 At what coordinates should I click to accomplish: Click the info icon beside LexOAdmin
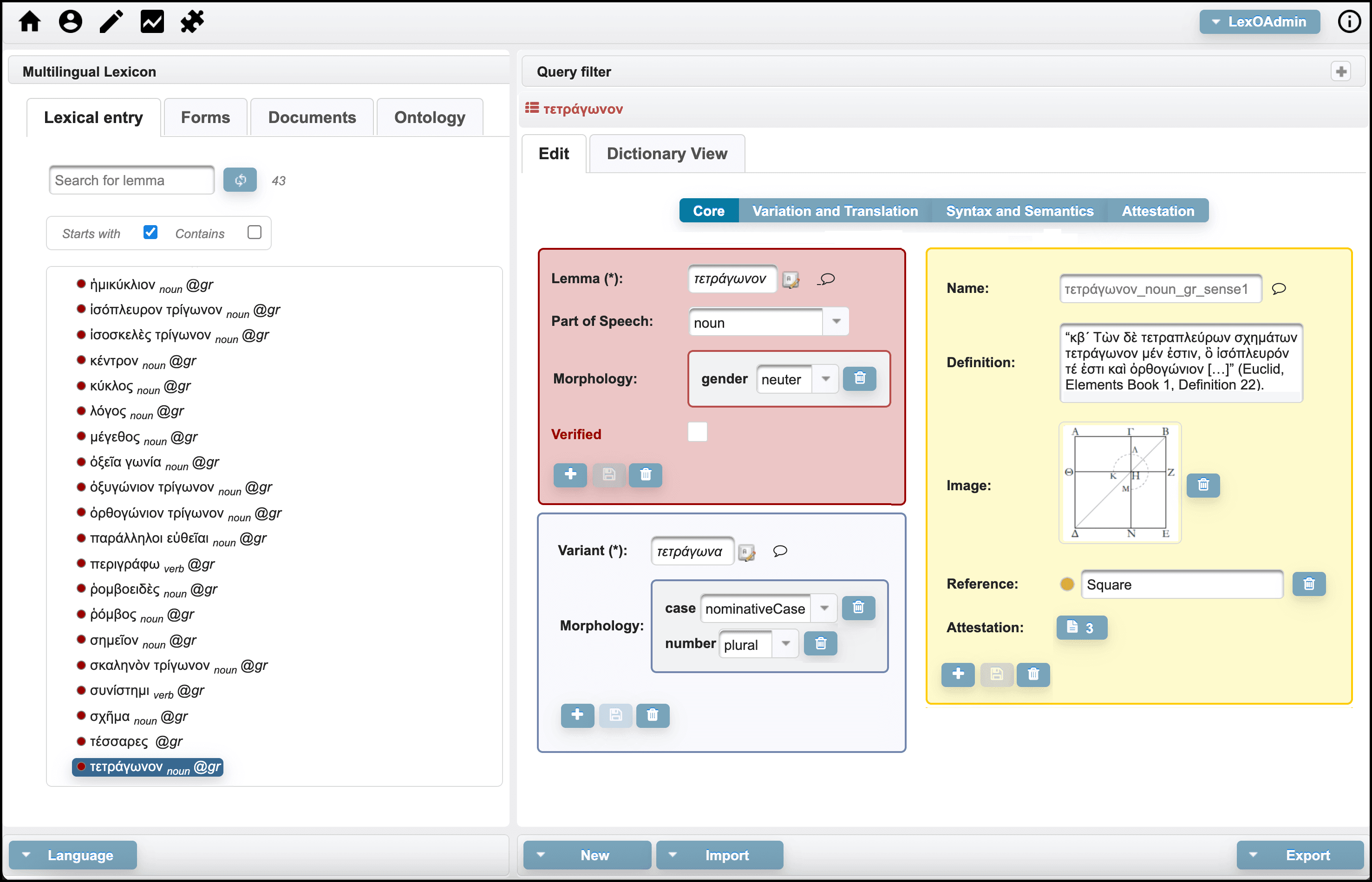[x=1349, y=22]
